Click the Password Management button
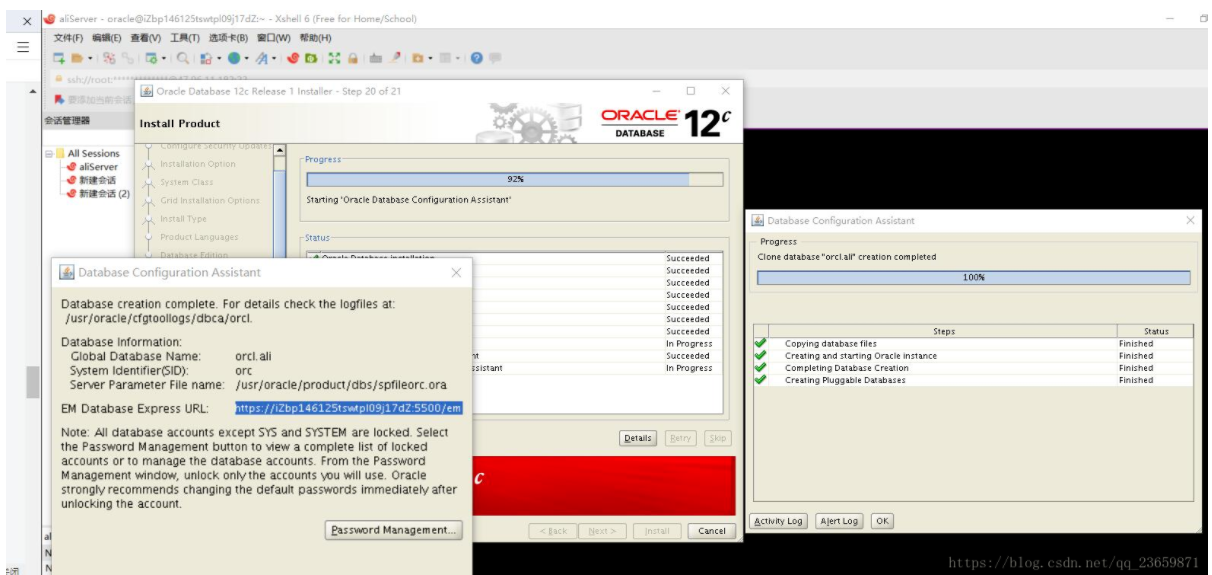The height and width of the screenshot is (575, 1212). point(394,530)
